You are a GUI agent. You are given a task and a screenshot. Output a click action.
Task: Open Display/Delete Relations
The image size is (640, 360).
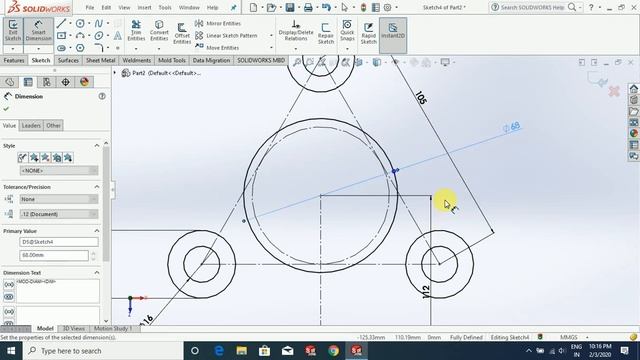tap(296, 31)
